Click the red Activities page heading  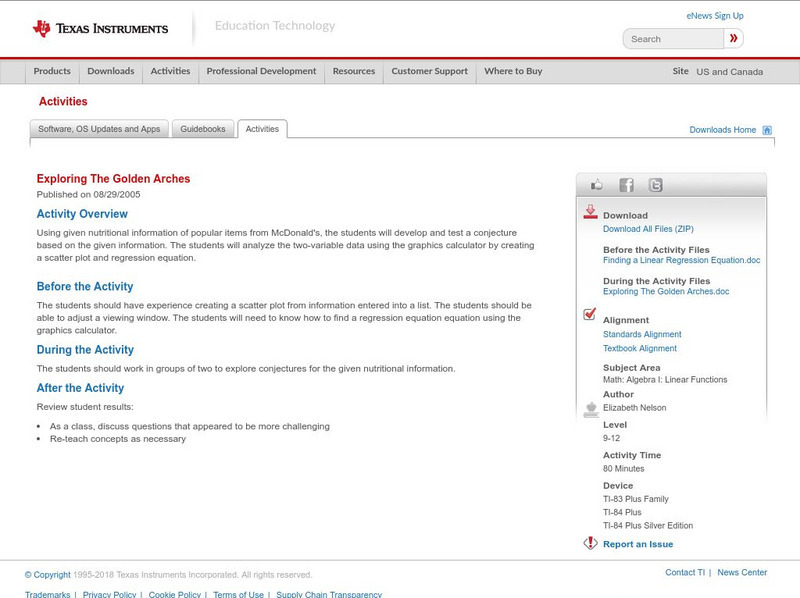click(63, 102)
